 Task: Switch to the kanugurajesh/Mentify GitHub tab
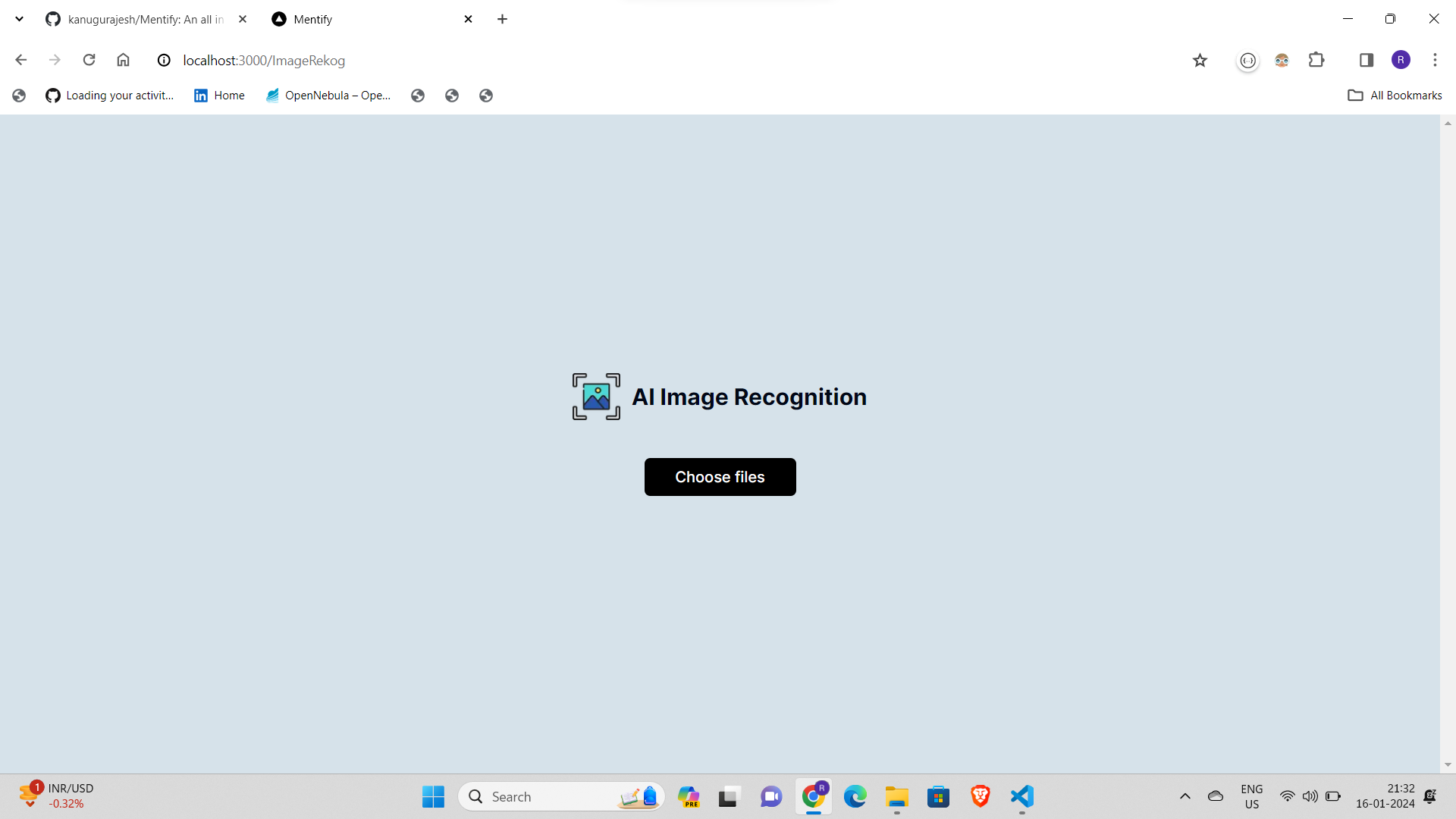[144, 19]
